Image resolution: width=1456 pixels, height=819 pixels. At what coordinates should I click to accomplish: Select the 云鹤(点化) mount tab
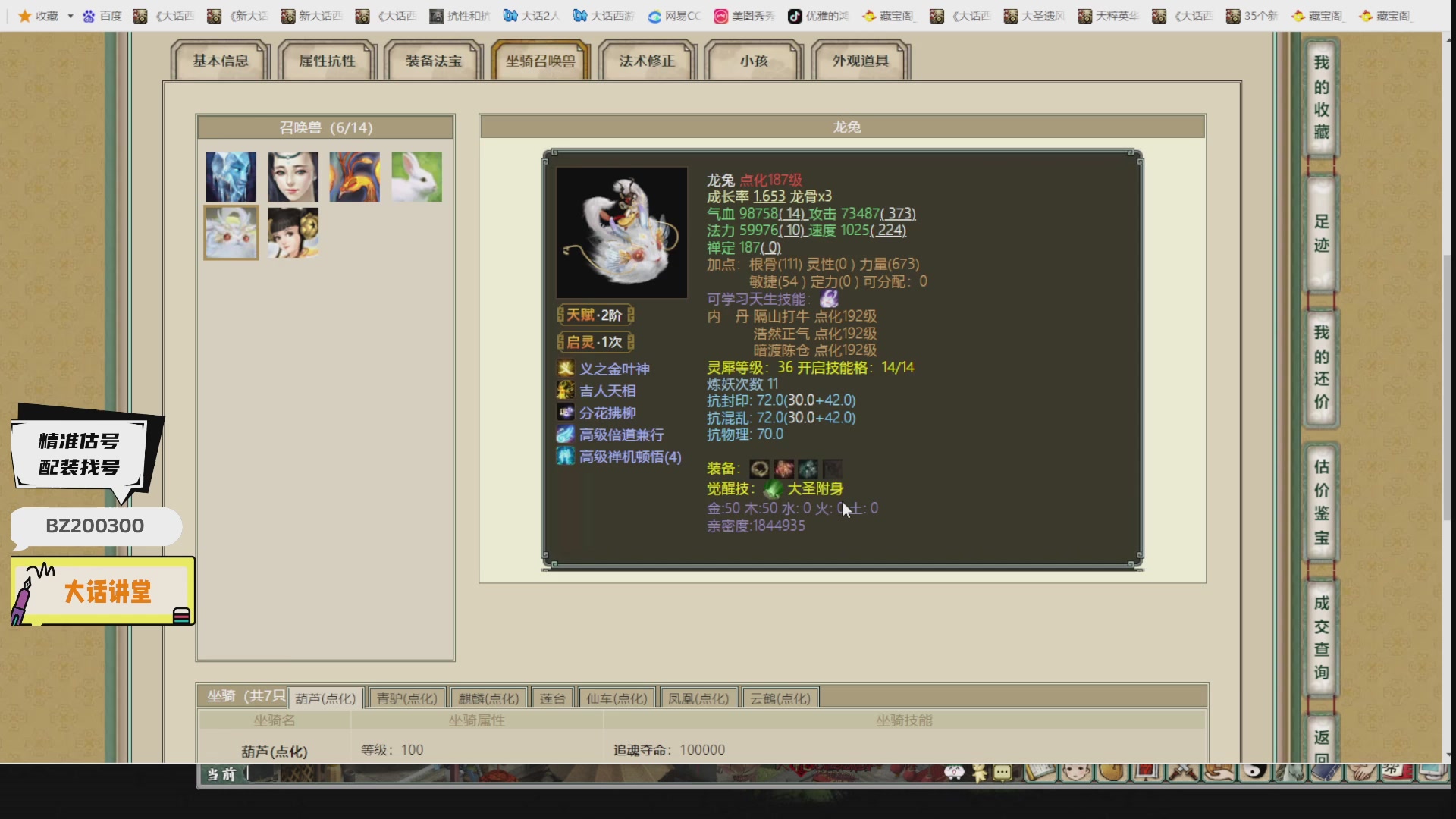780,698
